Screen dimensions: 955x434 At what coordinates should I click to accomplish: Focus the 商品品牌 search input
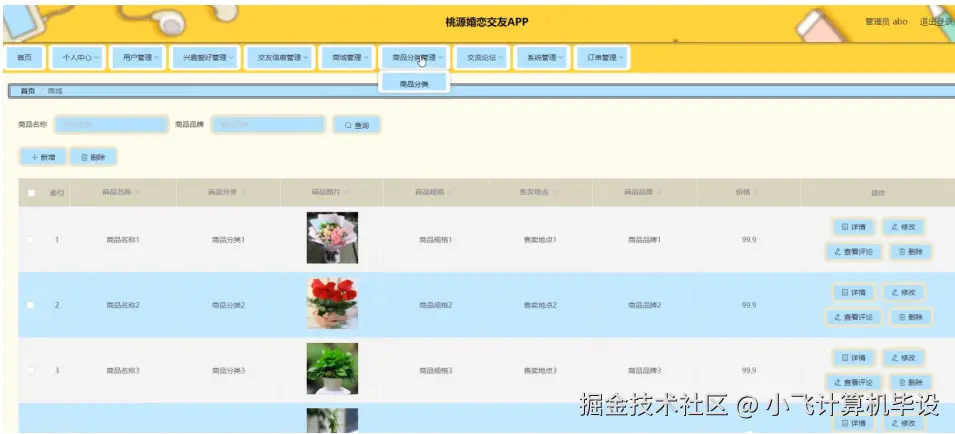268,125
